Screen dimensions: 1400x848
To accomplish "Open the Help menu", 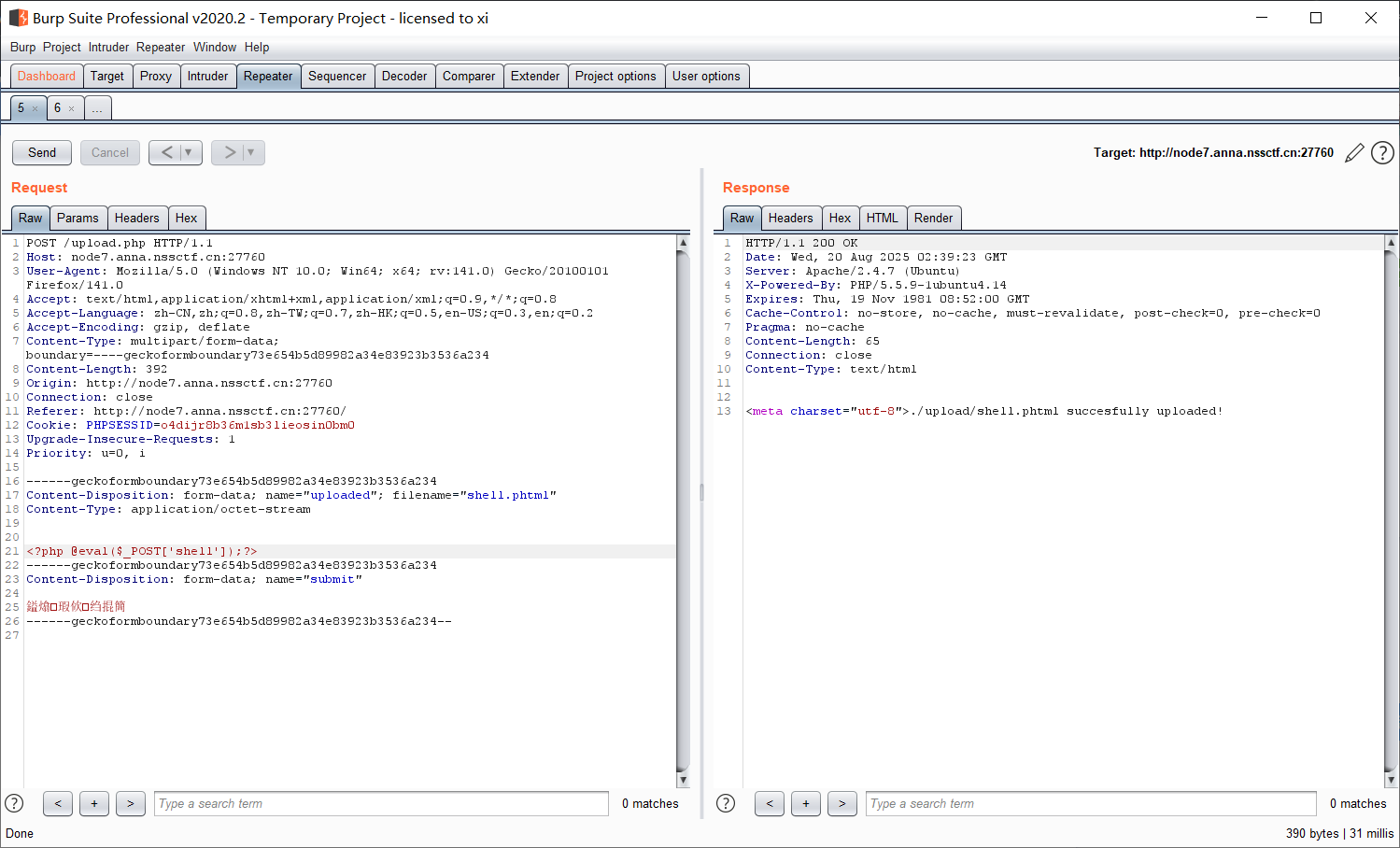I will 257,47.
